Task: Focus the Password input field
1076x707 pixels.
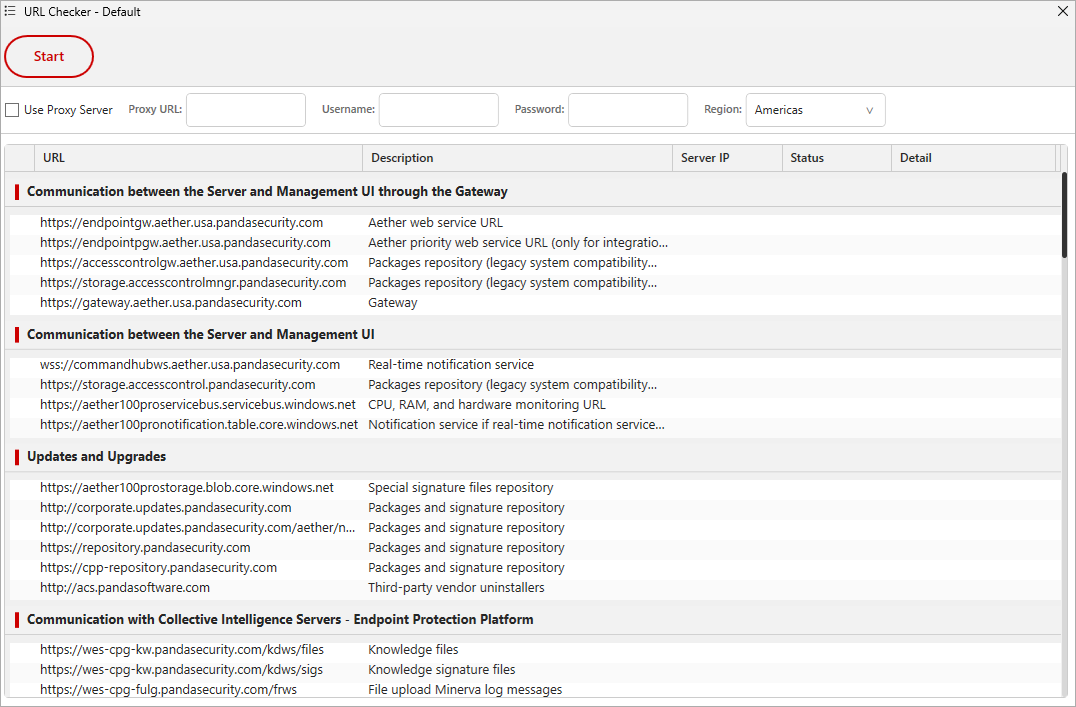Action: (628, 110)
